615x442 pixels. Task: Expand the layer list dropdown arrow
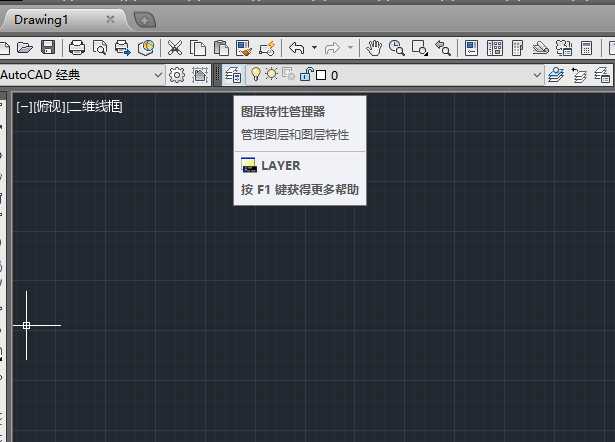coord(537,75)
